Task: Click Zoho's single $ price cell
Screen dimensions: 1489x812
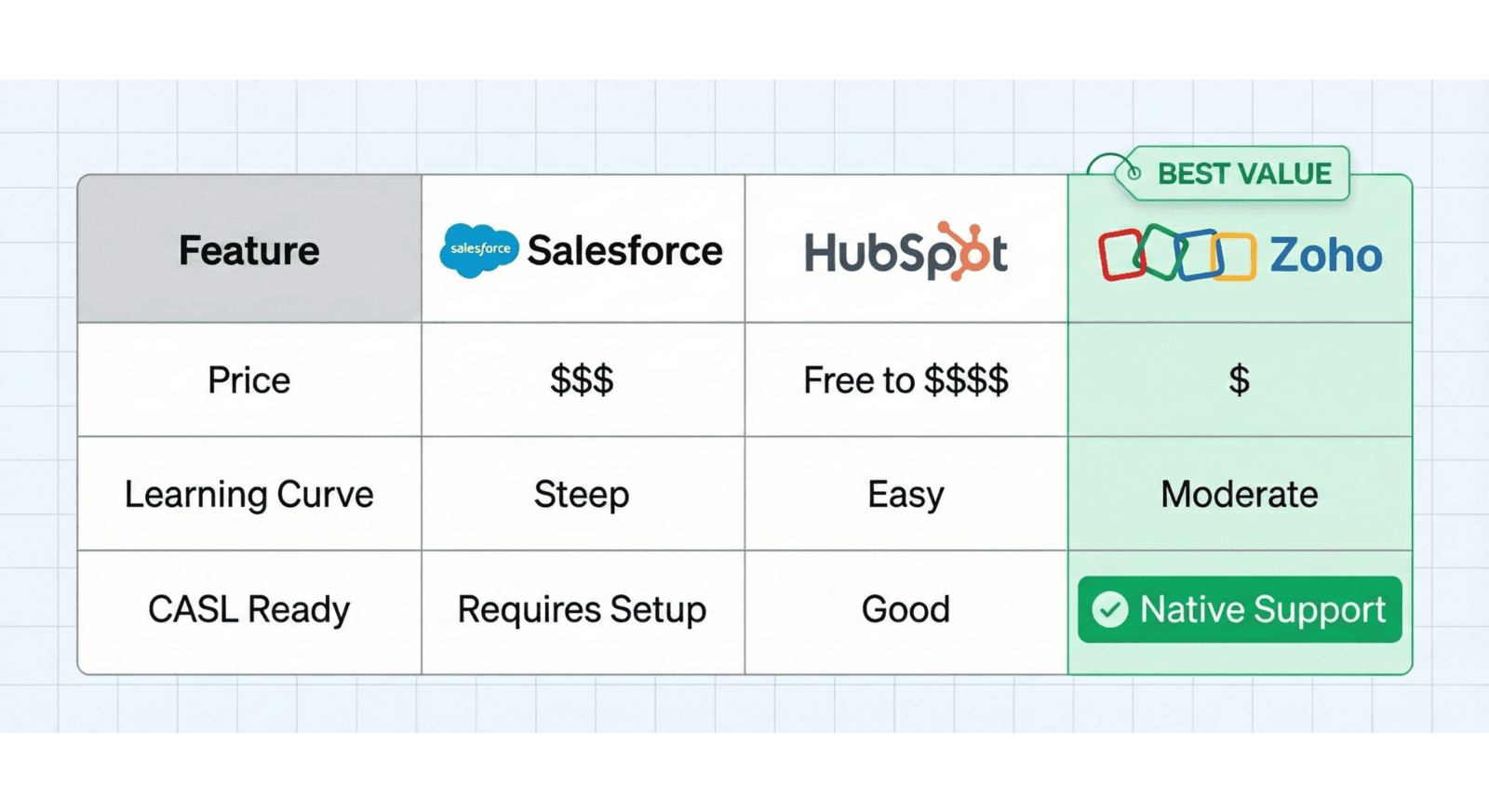Action: [x=1239, y=380]
